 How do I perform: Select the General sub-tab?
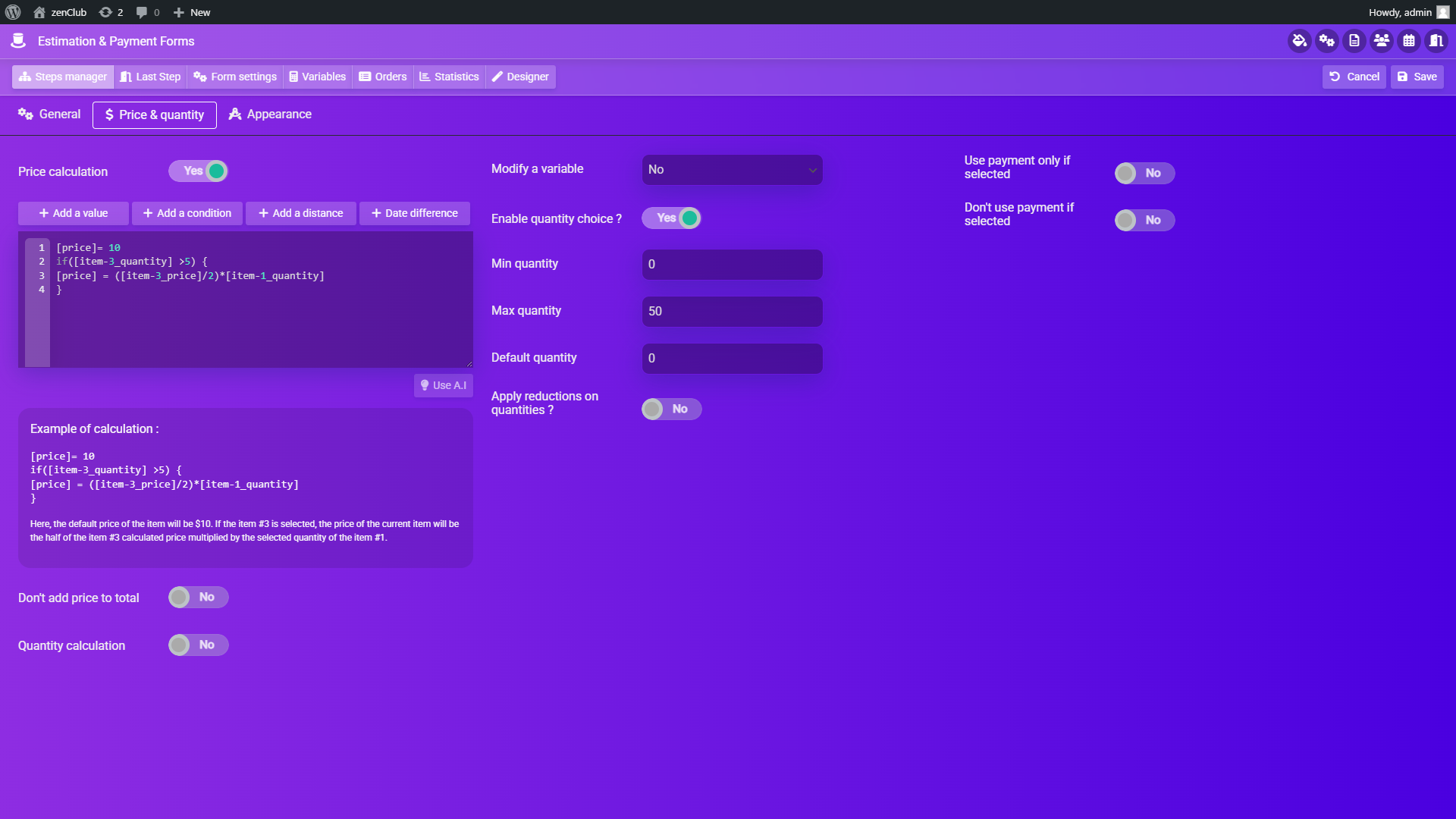pos(49,115)
